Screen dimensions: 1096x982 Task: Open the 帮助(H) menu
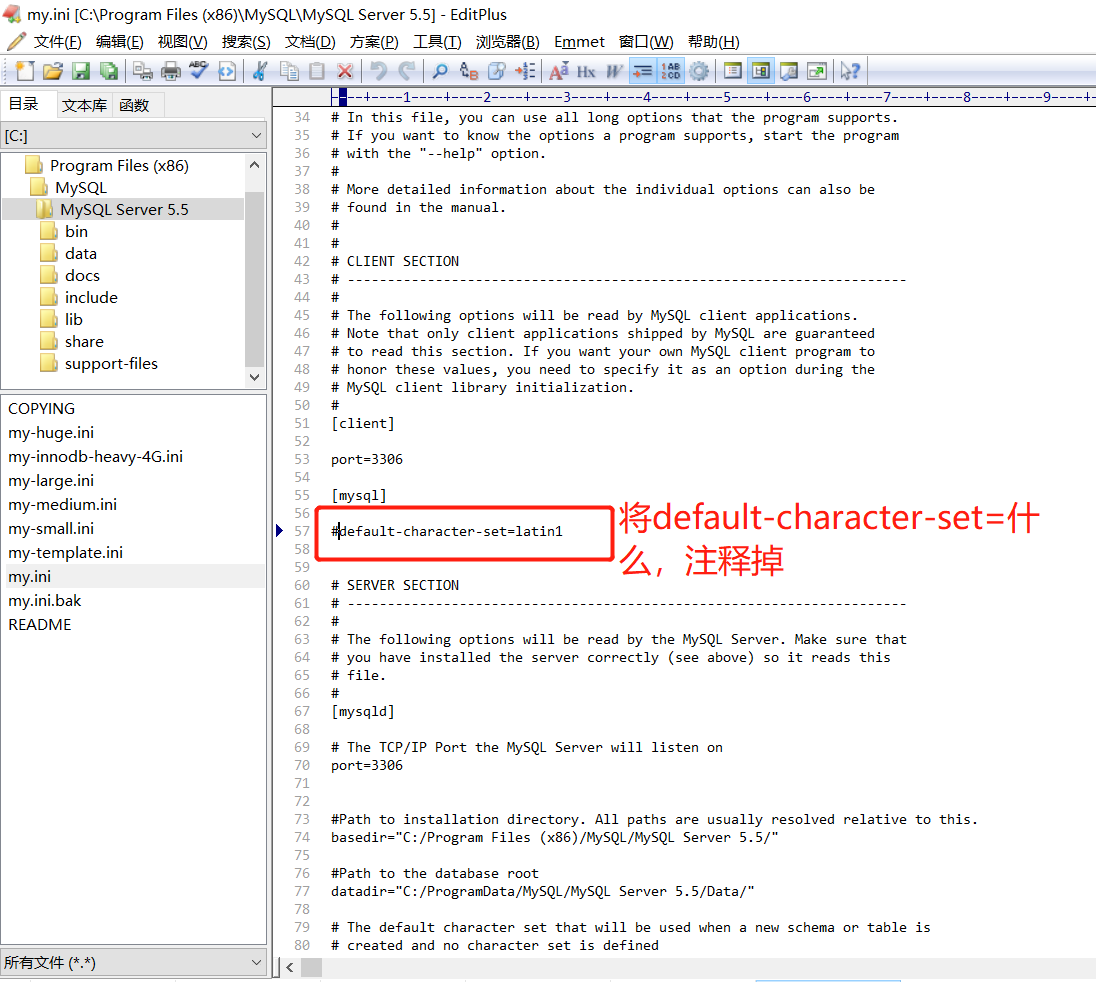tap(713, 42)
